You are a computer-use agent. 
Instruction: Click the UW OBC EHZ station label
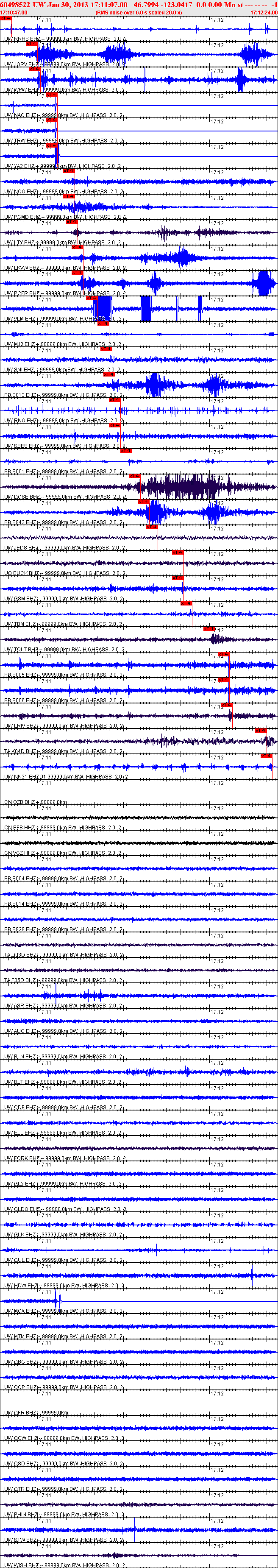[64, 1362]
